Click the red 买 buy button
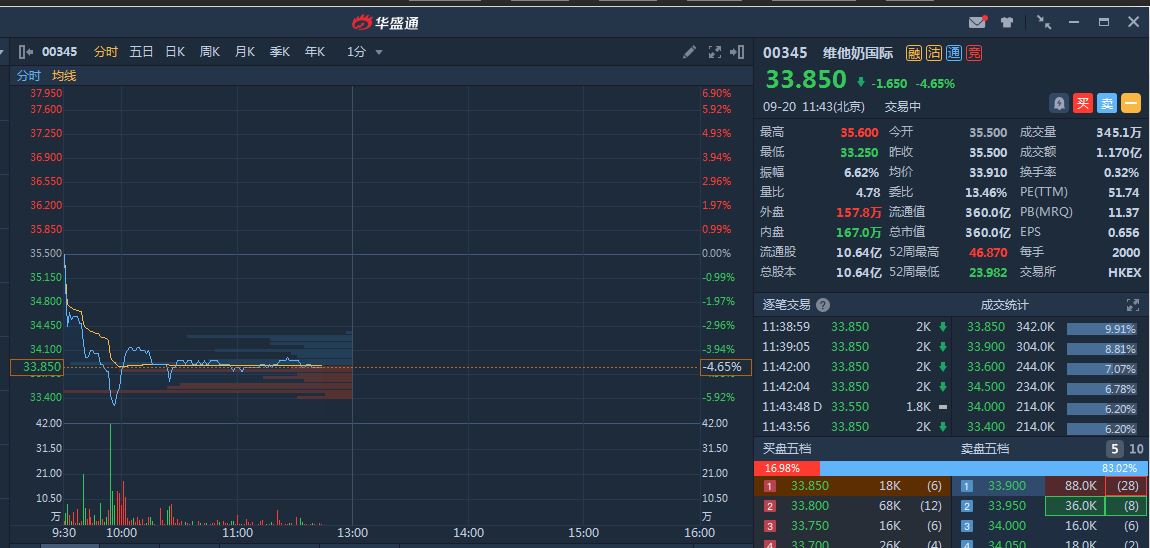 coord(1083,103)
